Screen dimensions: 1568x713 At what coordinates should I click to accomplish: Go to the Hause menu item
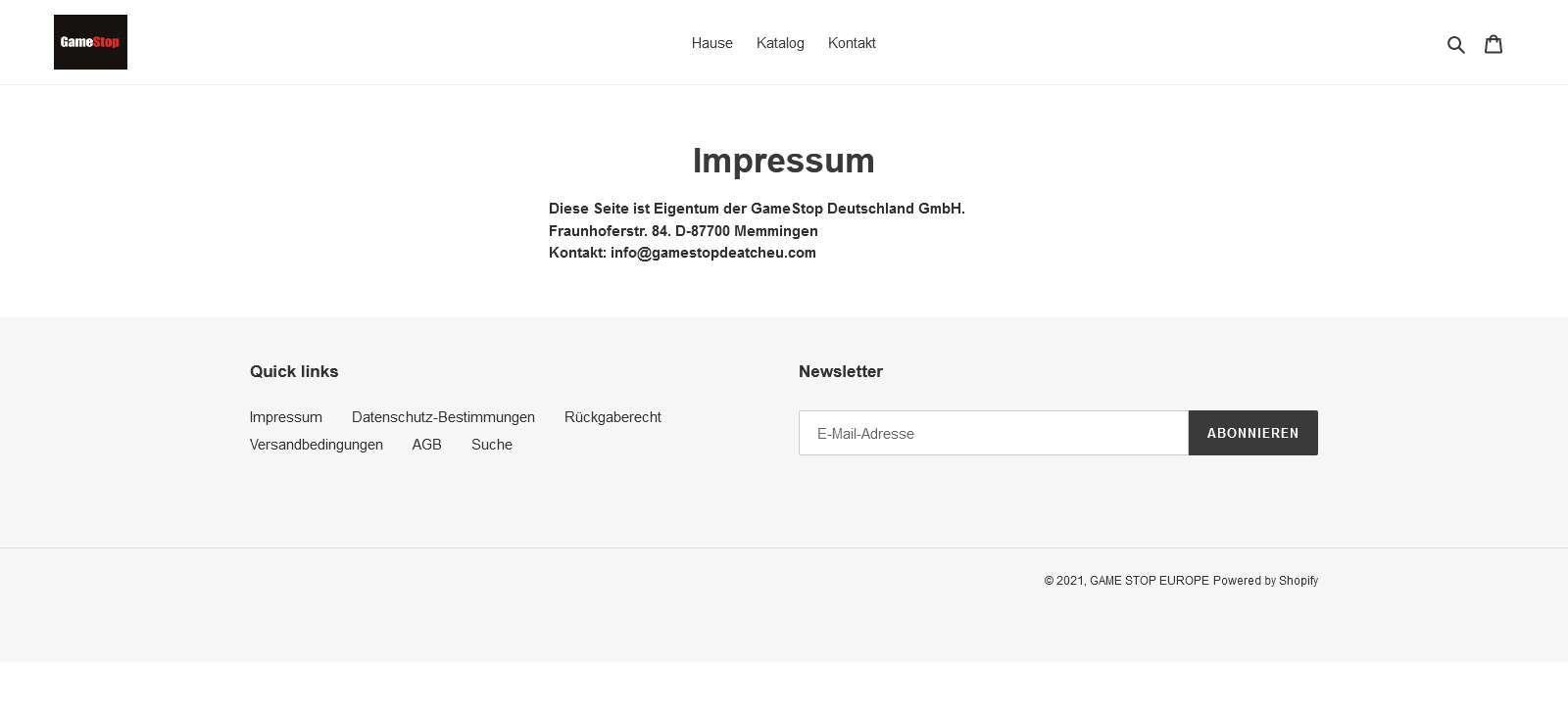coord(712,43)
